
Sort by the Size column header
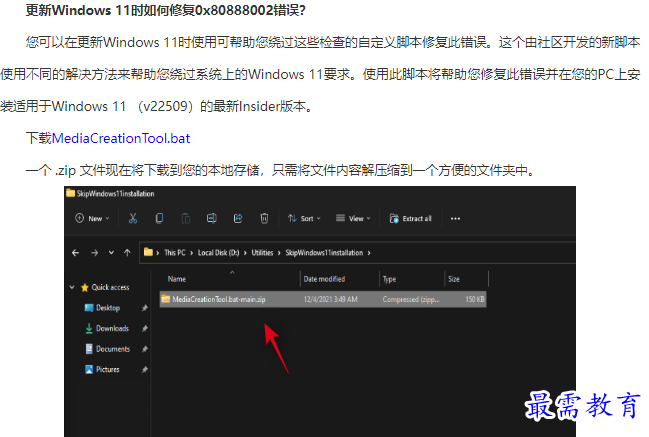click(x=454, y=279)
